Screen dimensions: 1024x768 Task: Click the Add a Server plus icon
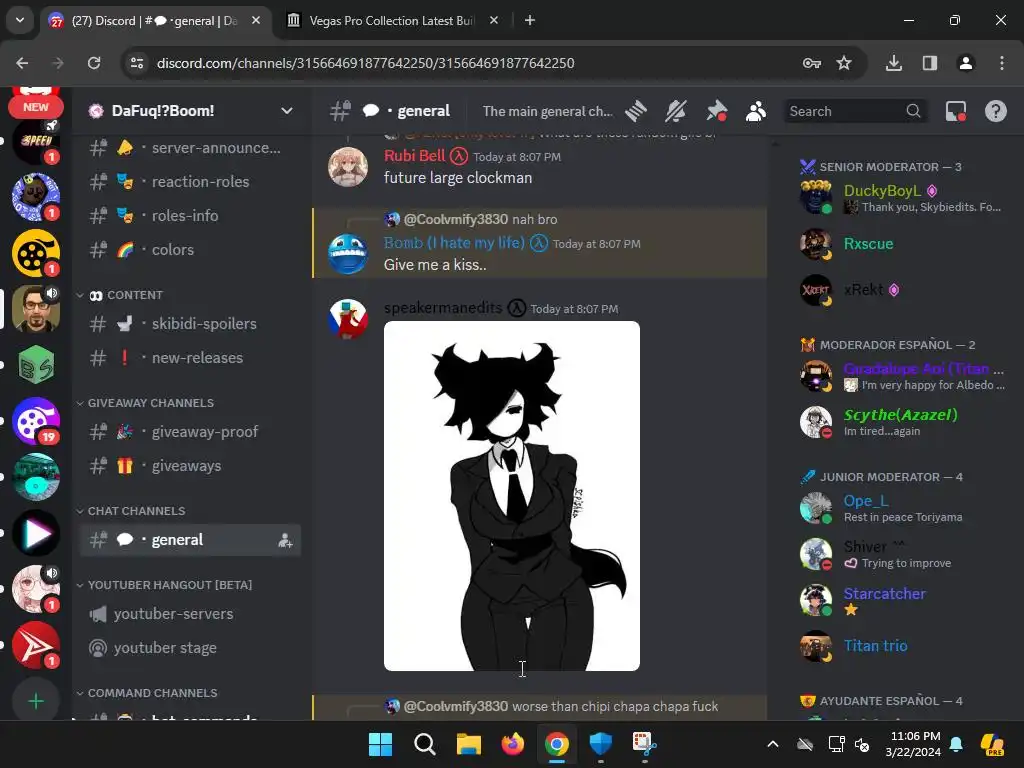click(x=36, y=701)
